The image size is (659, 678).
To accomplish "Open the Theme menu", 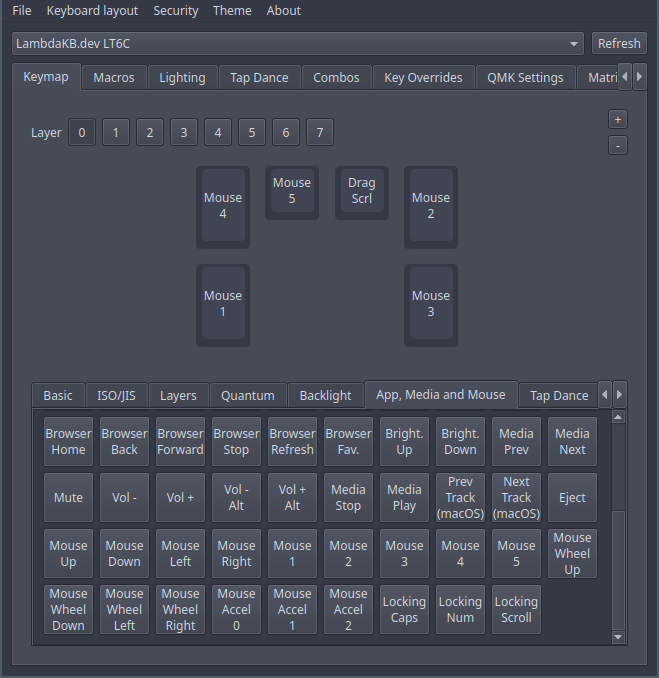I will coord(232,10).
